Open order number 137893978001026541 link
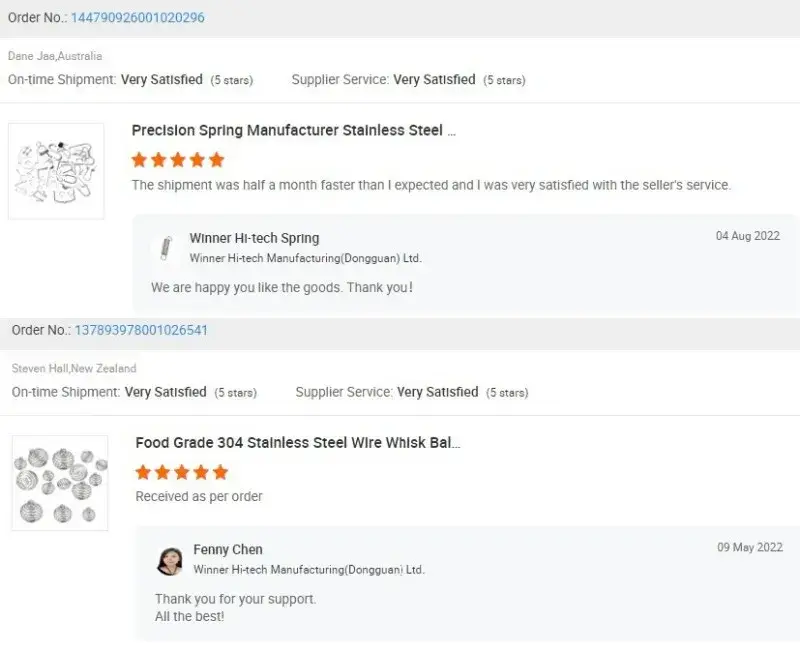Viewport: 800px width, 650px height. coord(141,330)
